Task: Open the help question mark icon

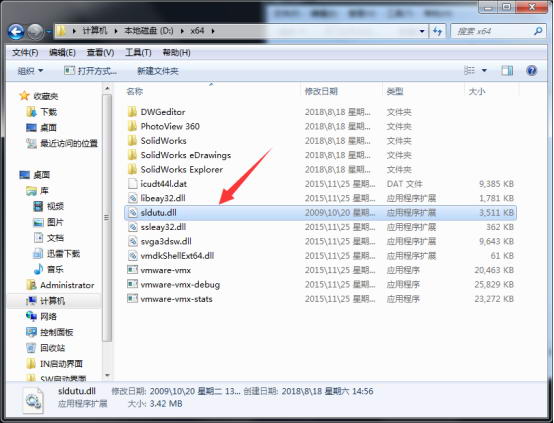Action: (531, 71)
